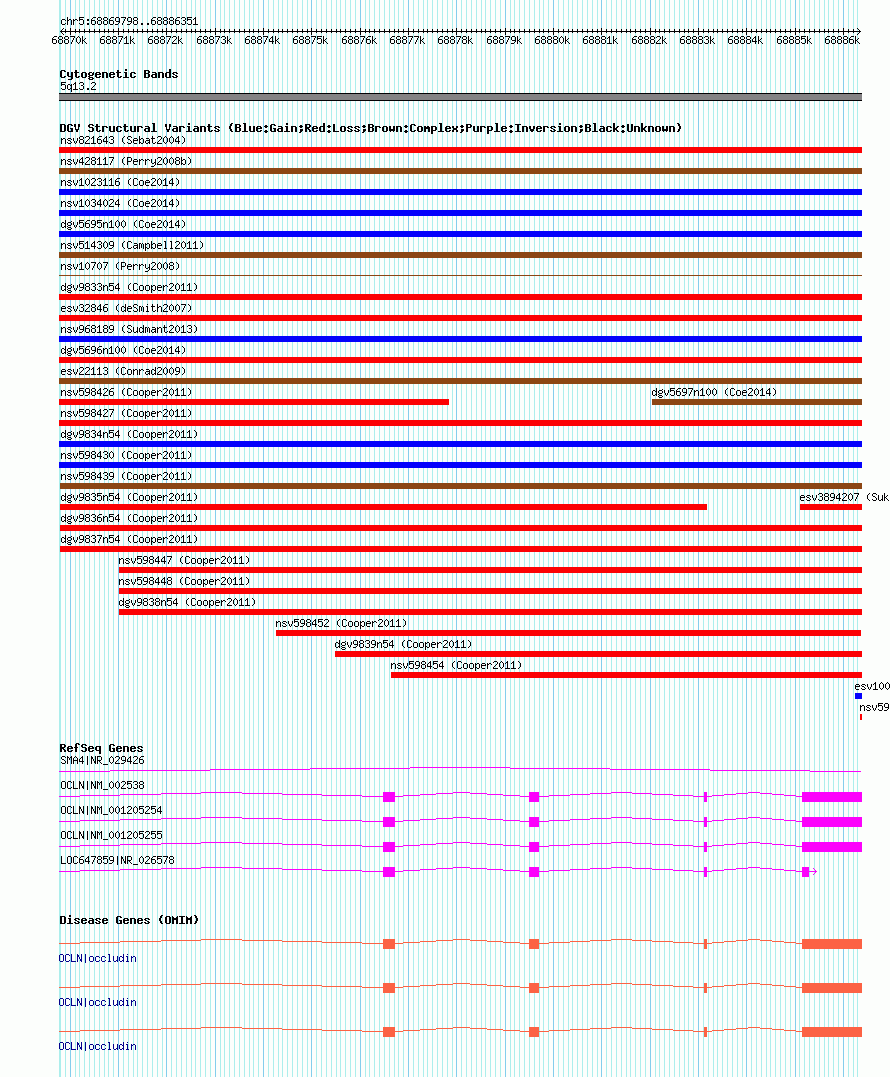Open LOC647859|NR_026578 gene label
Viewport: 890px width, 1077px height.
point(117,860)
